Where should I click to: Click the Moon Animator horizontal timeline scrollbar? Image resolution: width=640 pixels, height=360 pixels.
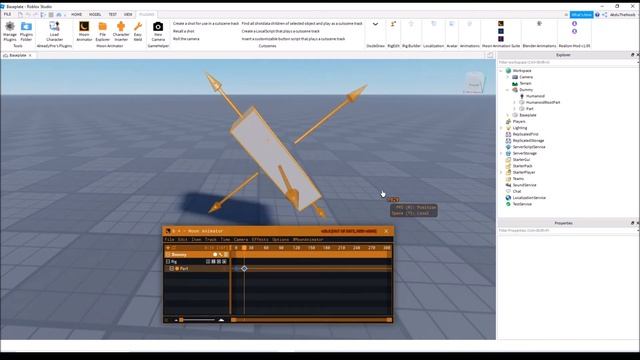pyautogui.click(x=312, y=320)
